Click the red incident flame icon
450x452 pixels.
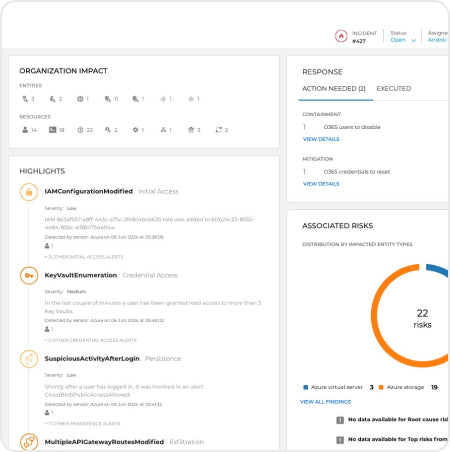coord(341,36)
